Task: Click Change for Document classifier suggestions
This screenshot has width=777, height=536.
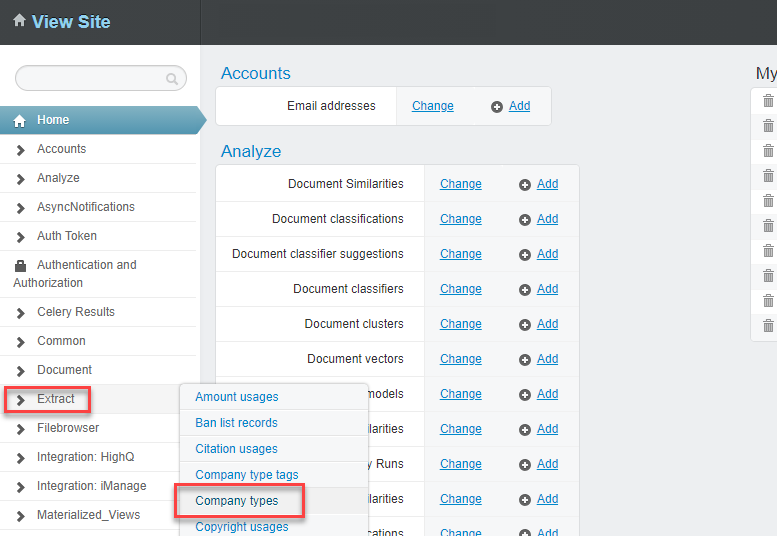Action: tap(460, 254)
